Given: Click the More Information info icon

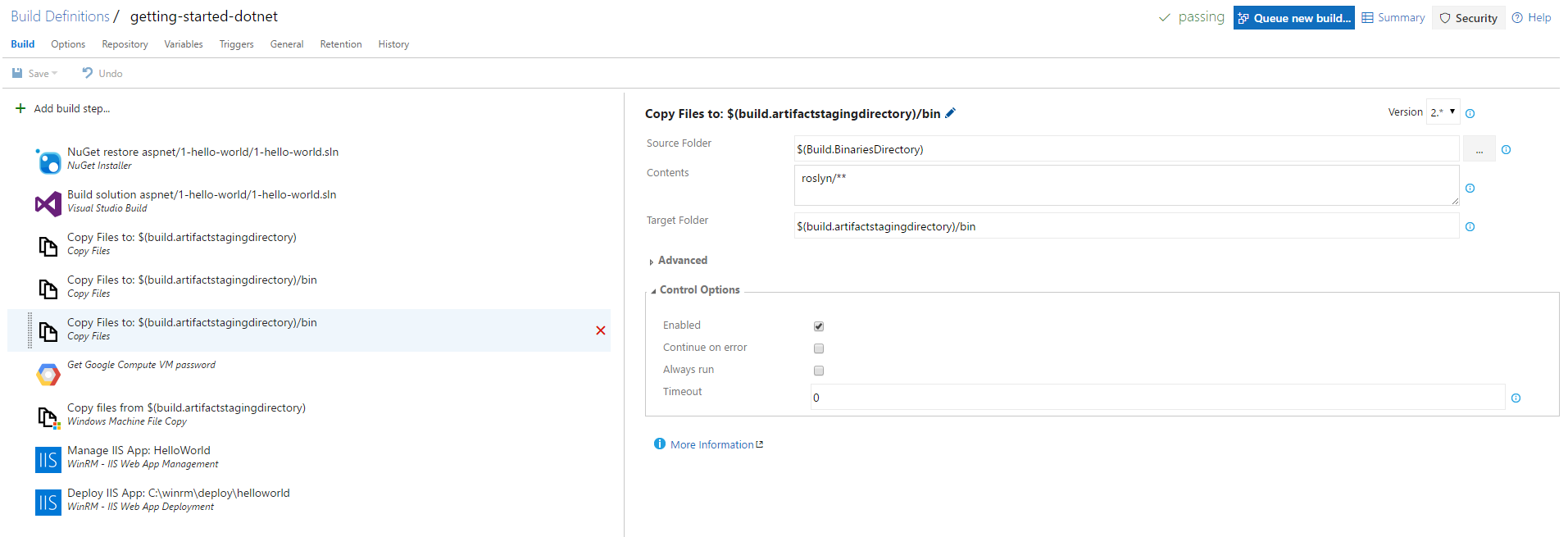Looking at the screenshot, I should click(x=660, y=444).
